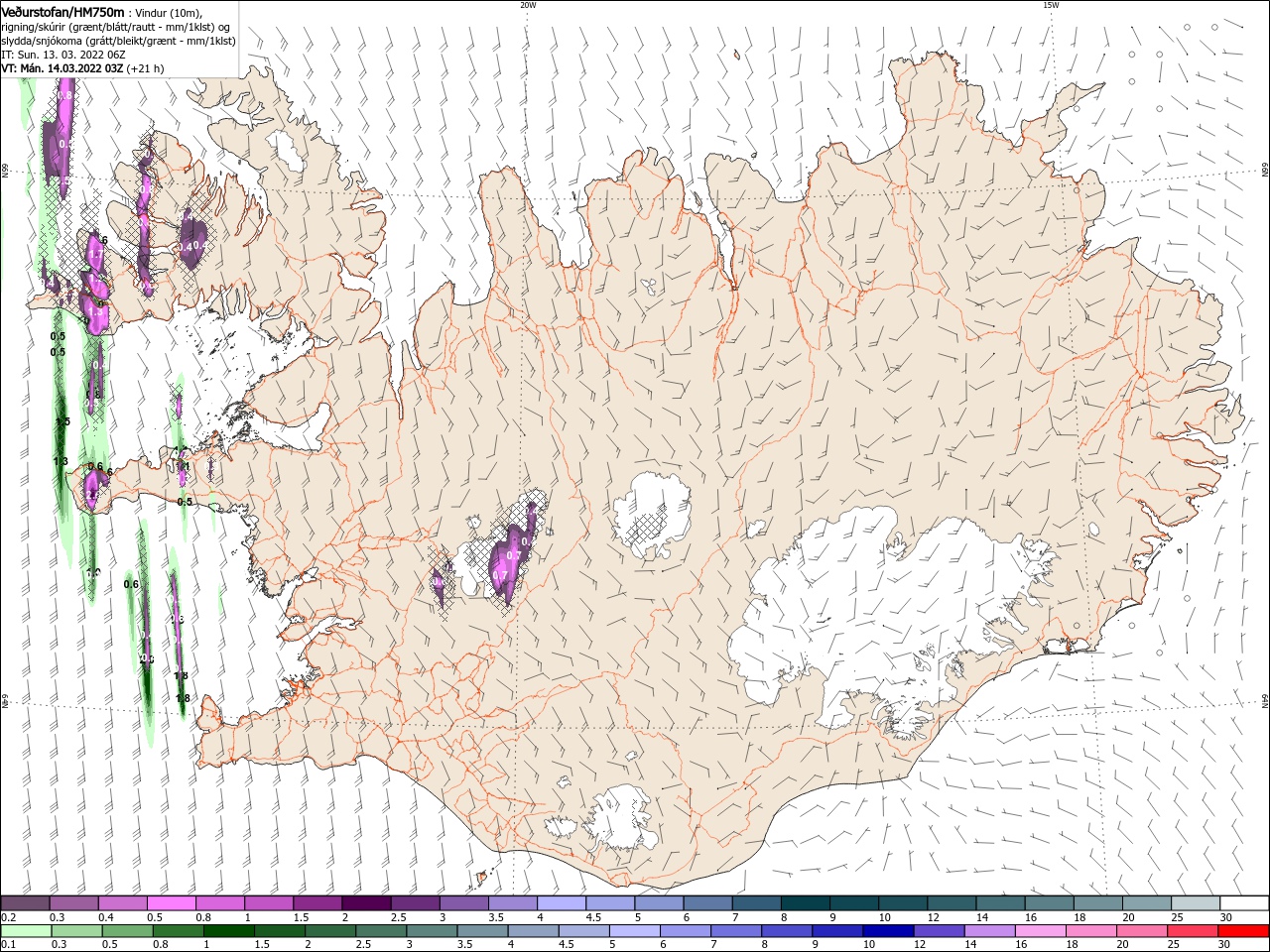This screenshot has width=1270, height=952.
Task: Click the '0.1' label under the rain legend
Action: [x=8, y=945]
